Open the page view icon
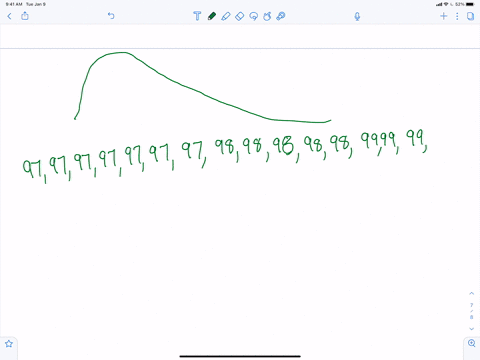 (470, 16)
